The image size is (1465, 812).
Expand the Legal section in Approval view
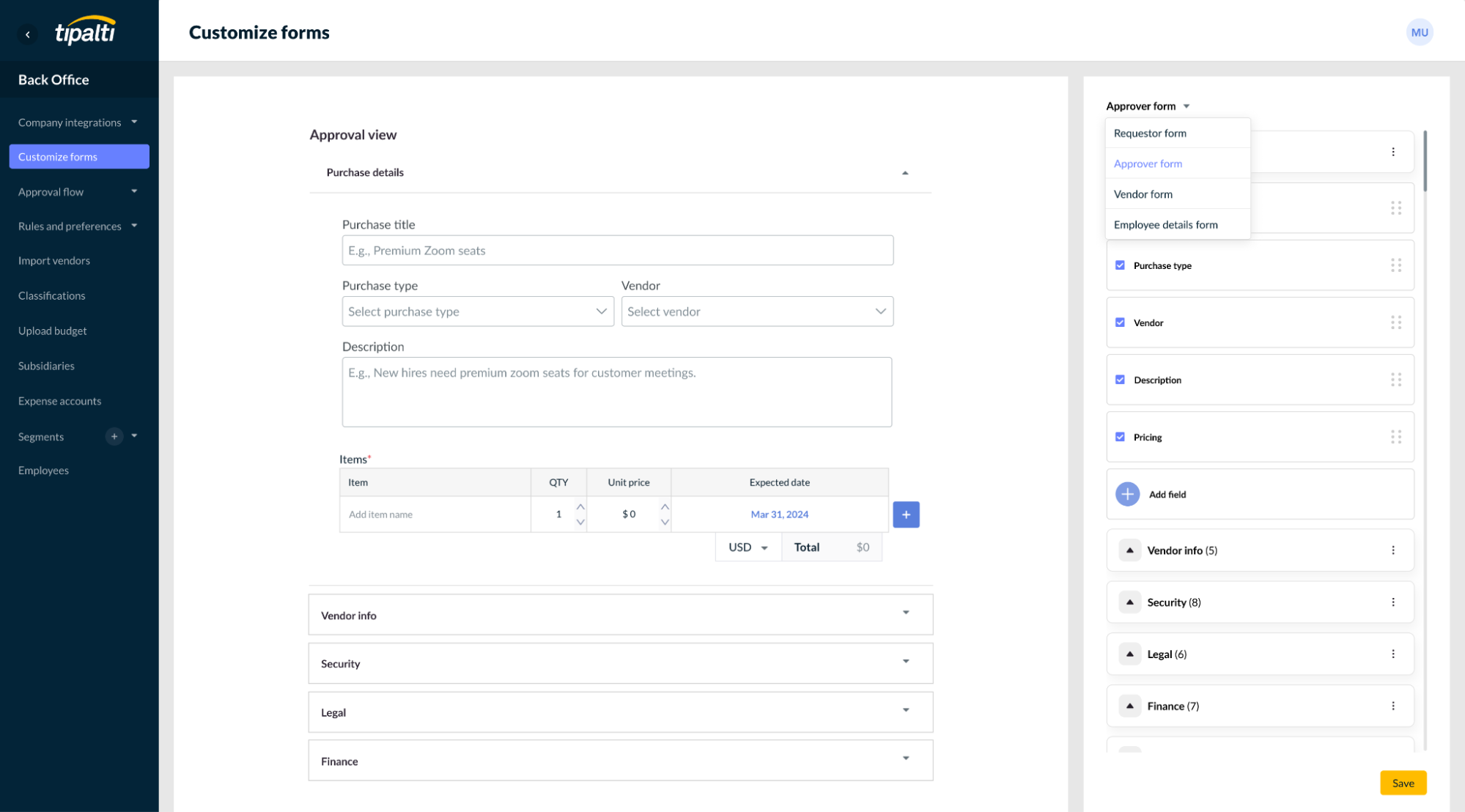tap(906, 710)
